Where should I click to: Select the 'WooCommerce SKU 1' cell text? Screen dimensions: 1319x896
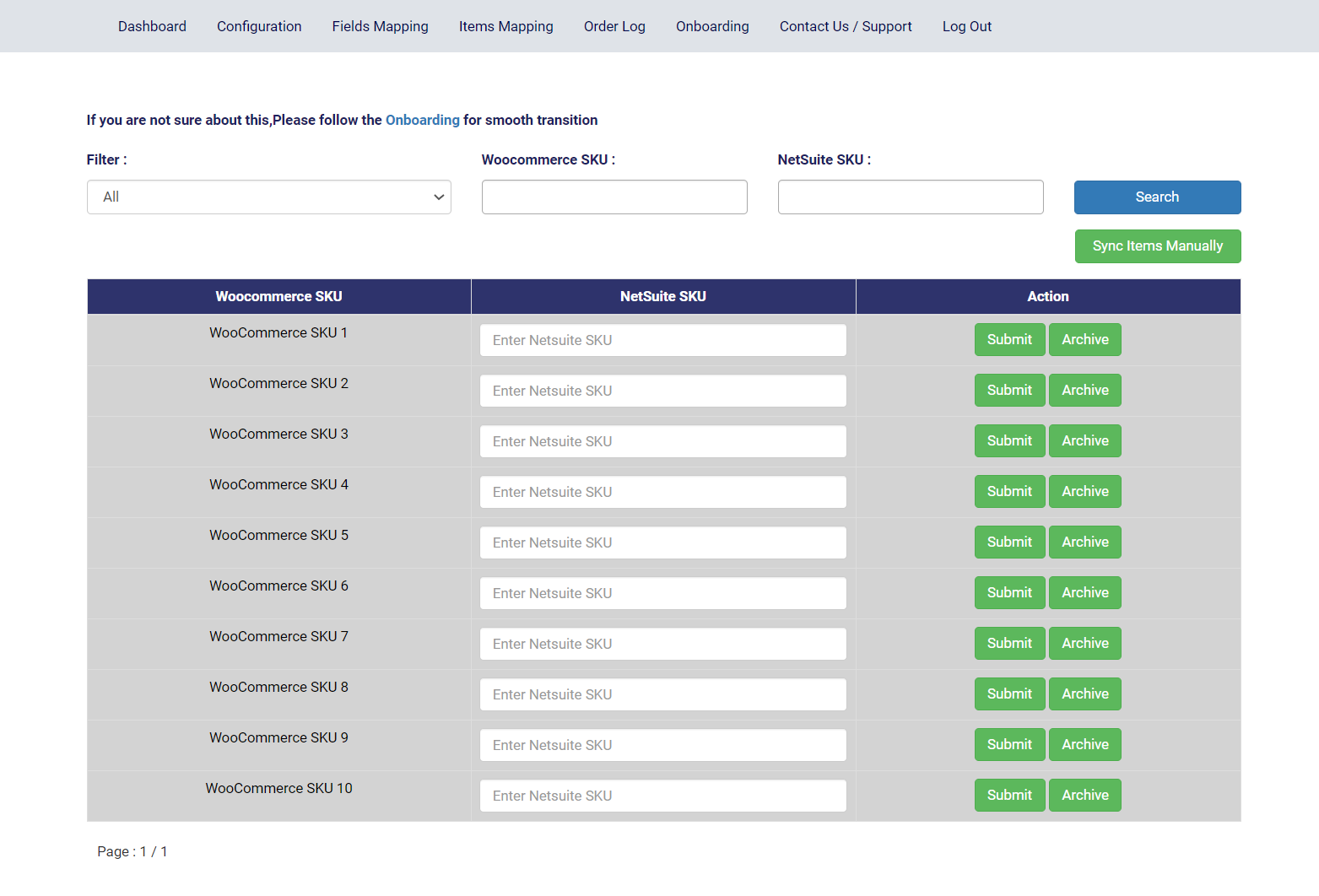(278, 332)
